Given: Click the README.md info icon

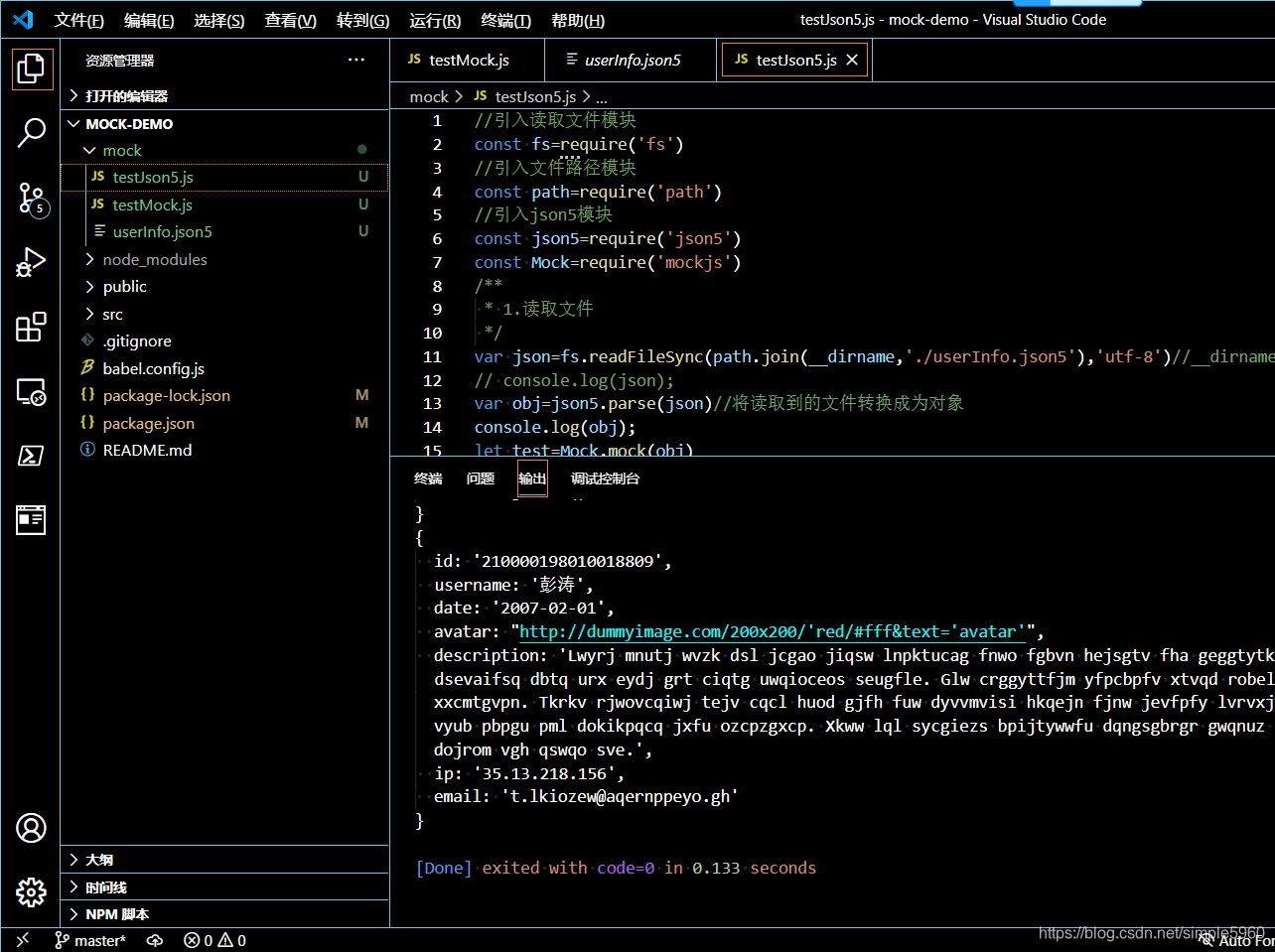Looking at the screenshot, I should tap(87, 450).
